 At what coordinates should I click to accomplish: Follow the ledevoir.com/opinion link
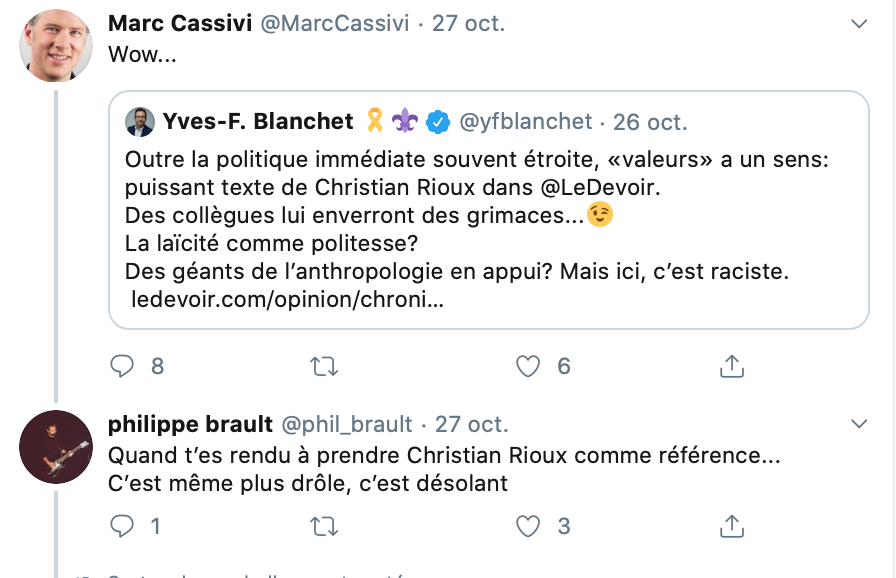pos(287,299)
